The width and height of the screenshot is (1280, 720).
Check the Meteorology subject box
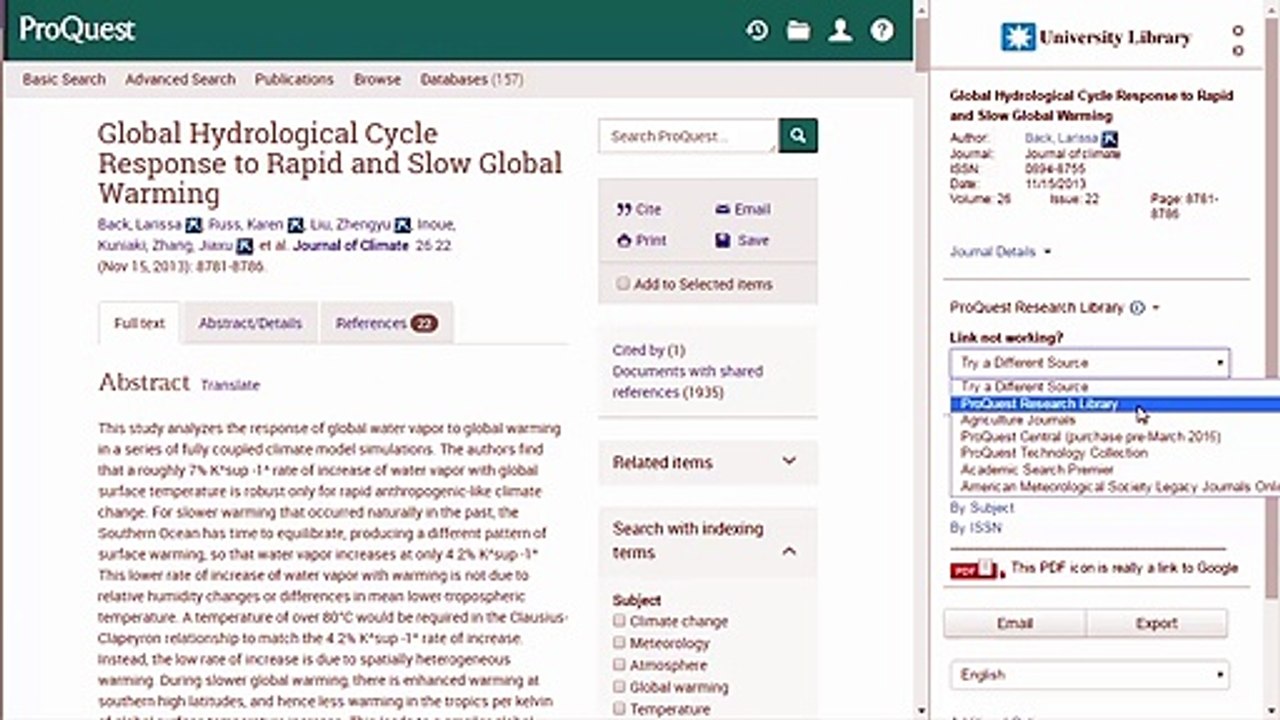tap(619, 643)
